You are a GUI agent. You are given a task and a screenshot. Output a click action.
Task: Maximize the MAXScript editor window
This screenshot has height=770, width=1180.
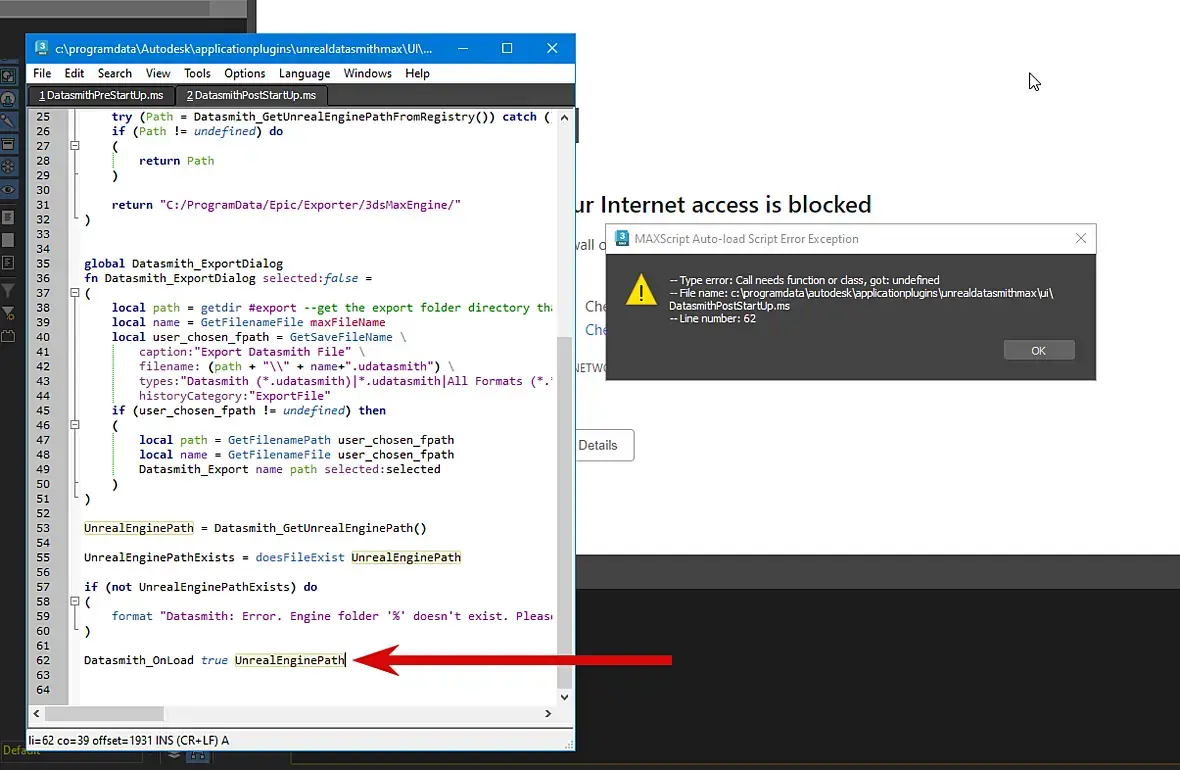[507, 48]
